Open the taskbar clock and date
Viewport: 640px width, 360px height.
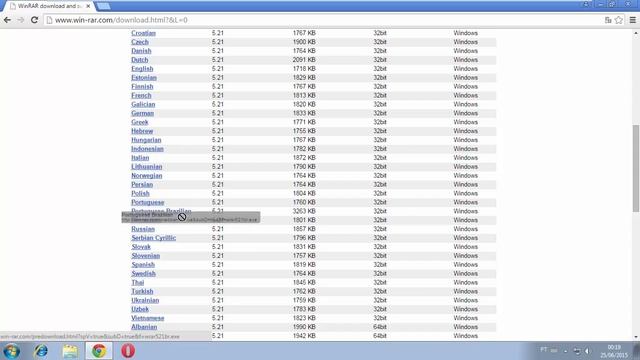pyautogui.click(x=613, y=351)
